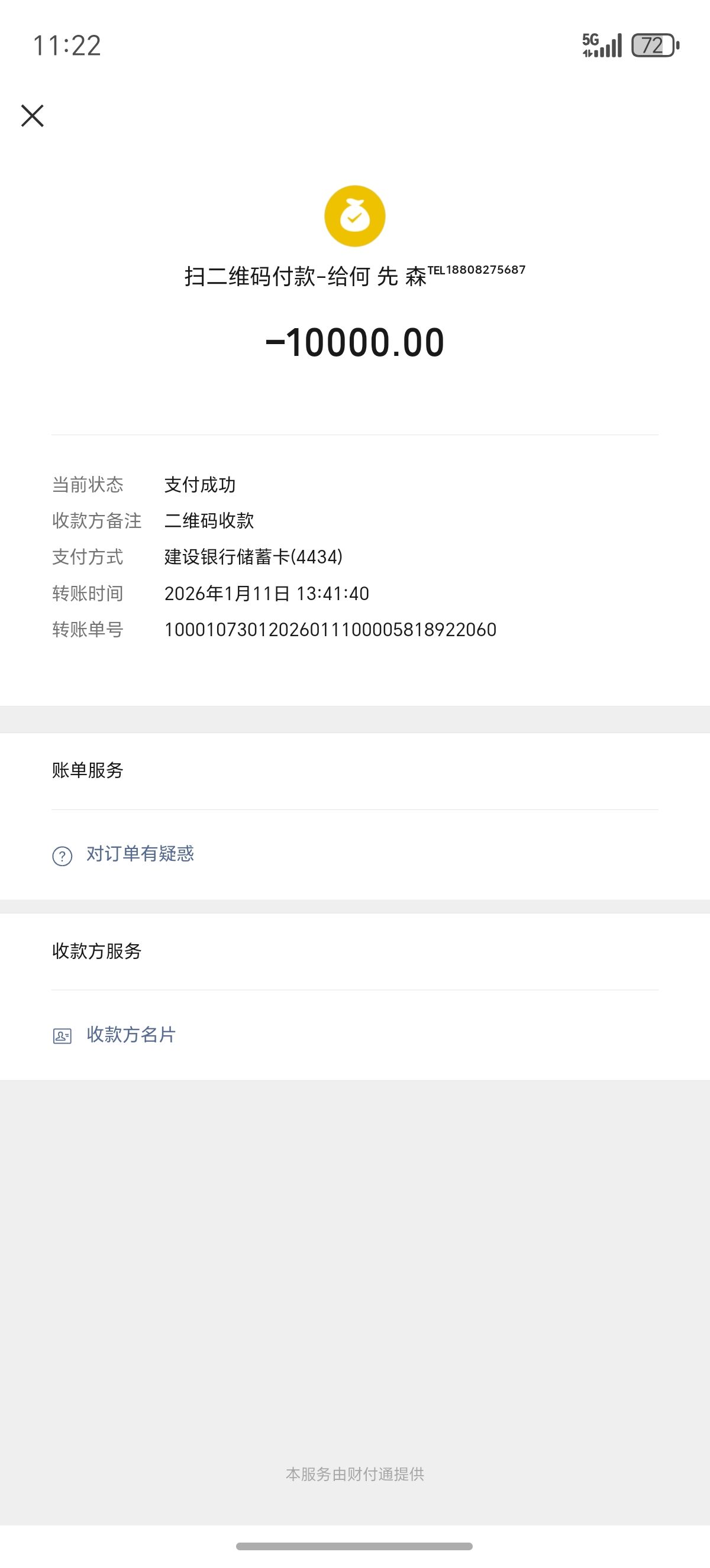
Task: Tap the 11:22 status bar clock
Action: (67, 46)
